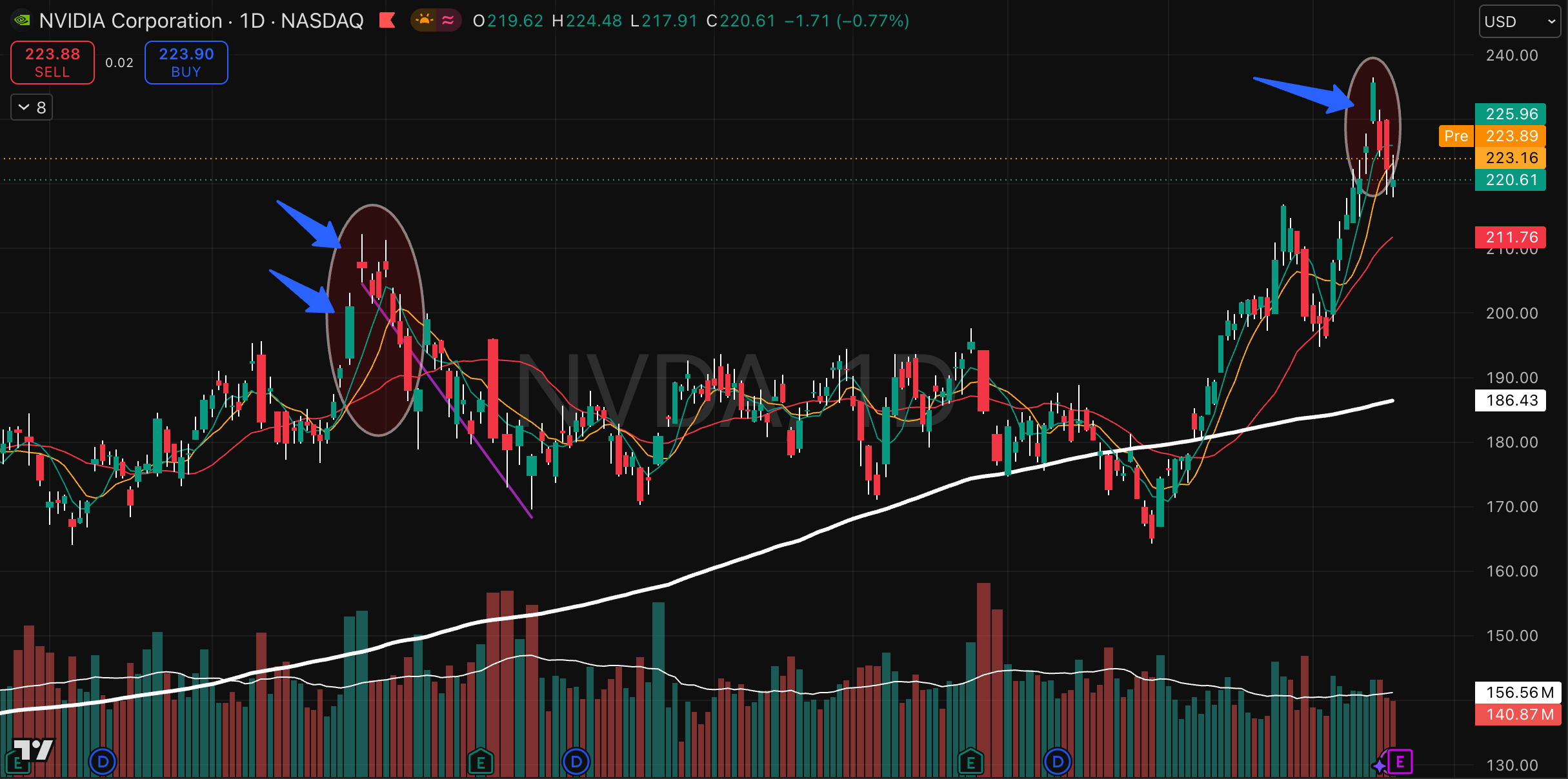Open green E earnings marker left of middle D
The height and width of the screenshot is (779, 1568).
click(481, 763)
